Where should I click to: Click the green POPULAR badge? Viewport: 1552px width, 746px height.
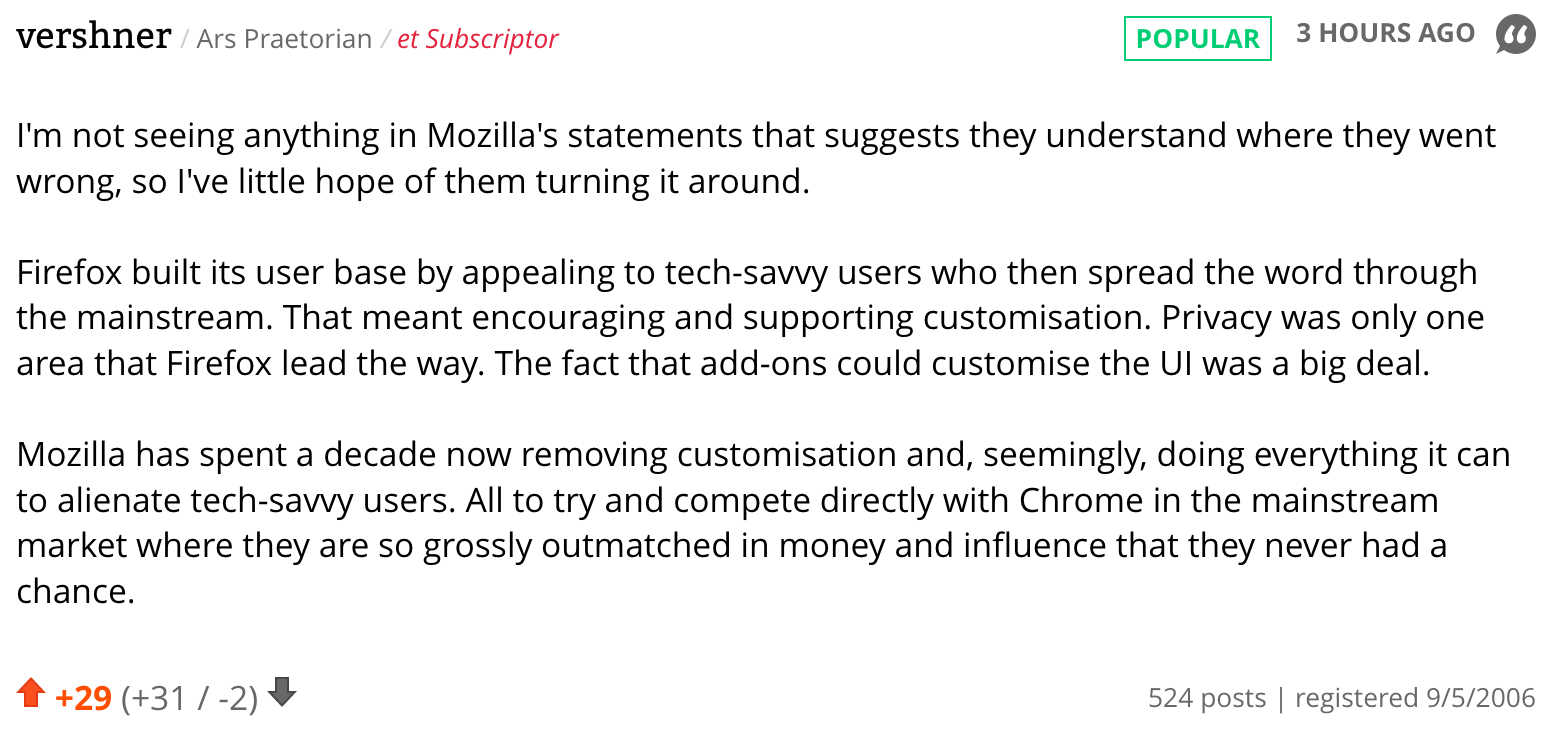[x=1198, y=39]
